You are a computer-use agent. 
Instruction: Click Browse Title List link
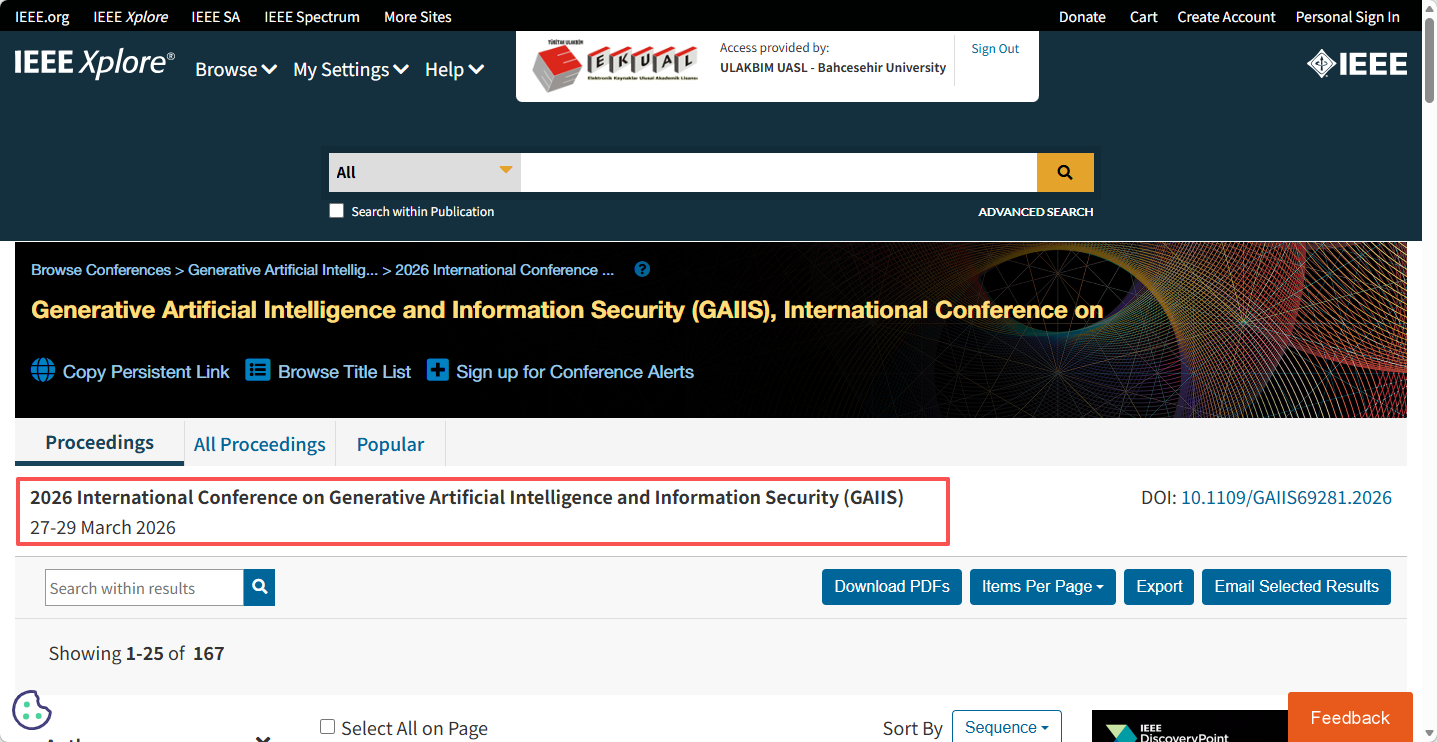[345, 372]
